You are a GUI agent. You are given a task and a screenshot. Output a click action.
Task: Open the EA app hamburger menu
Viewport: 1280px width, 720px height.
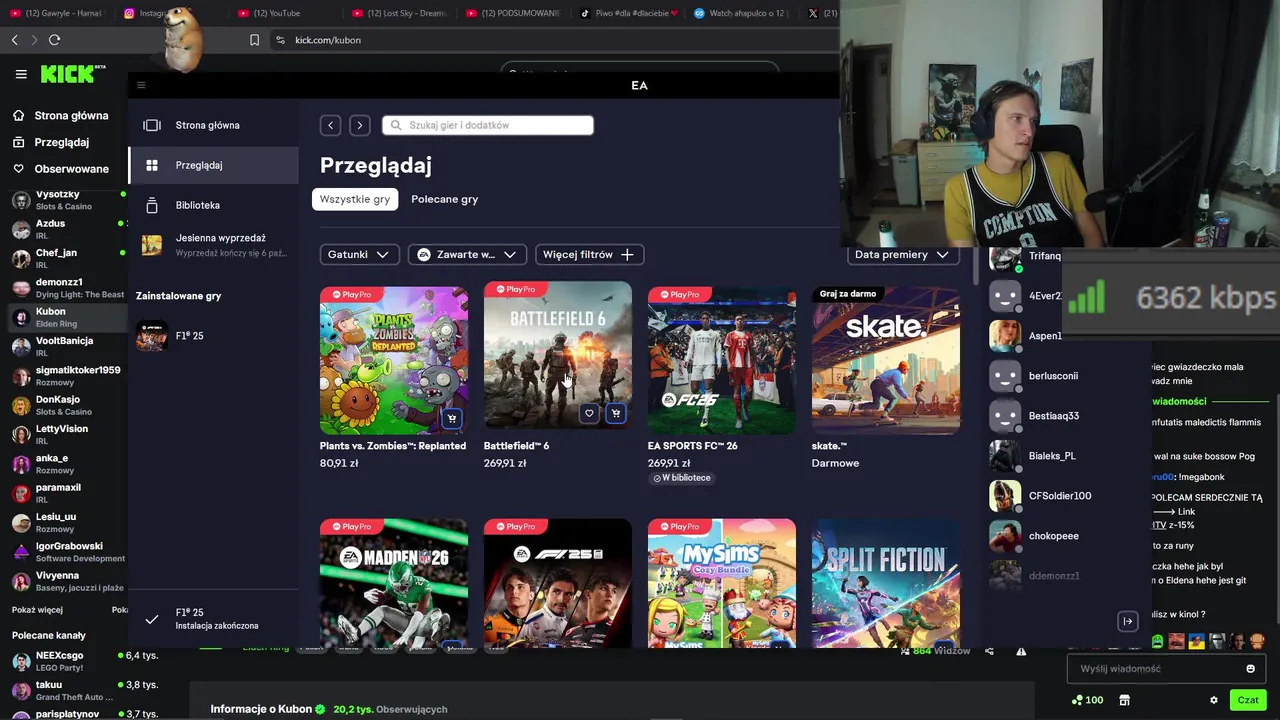click(141, 86)
